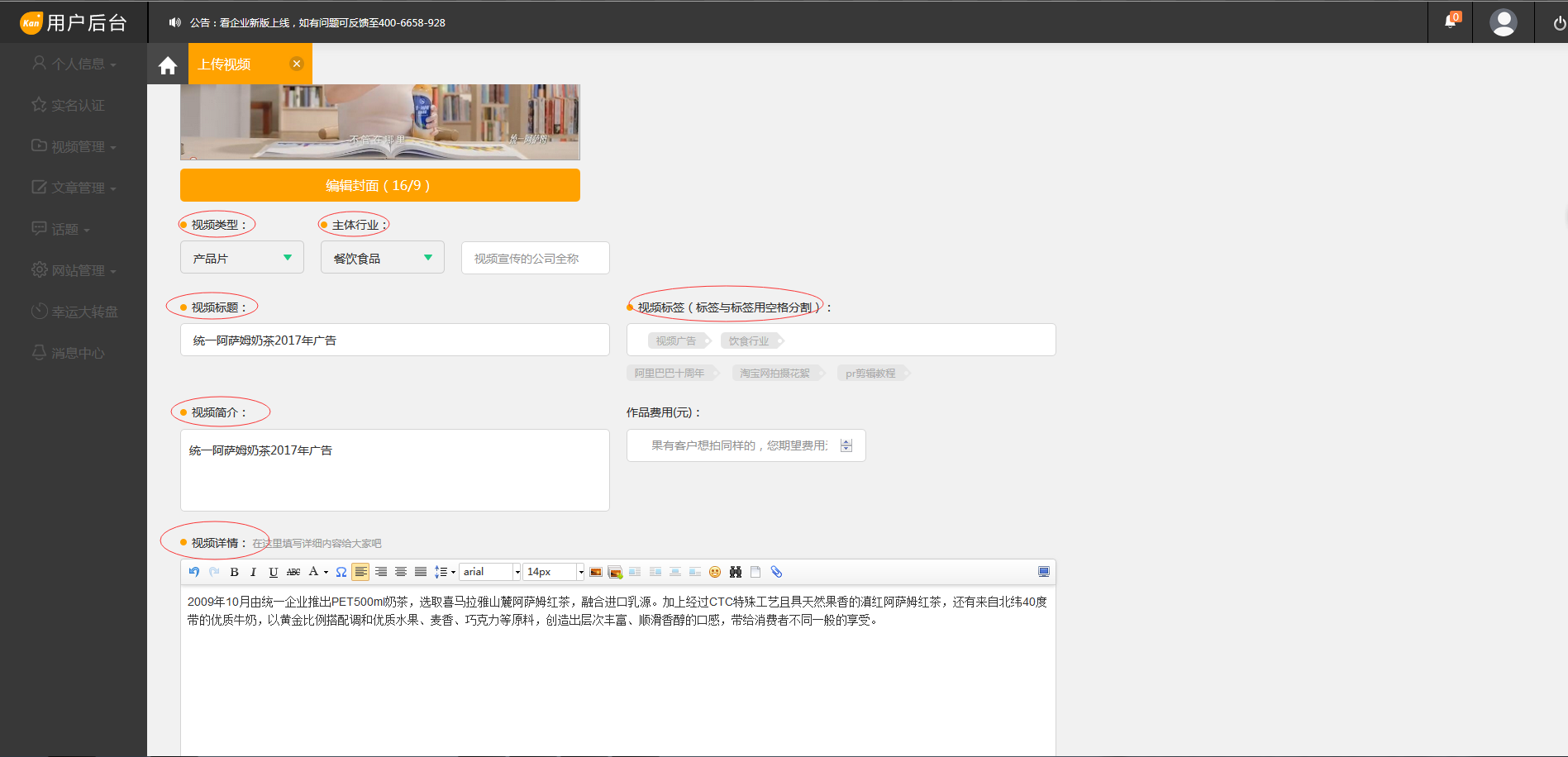Click the attachment paperclip icon
The height and width of the screenshot is (757, 1568).
tap(776, 572)
